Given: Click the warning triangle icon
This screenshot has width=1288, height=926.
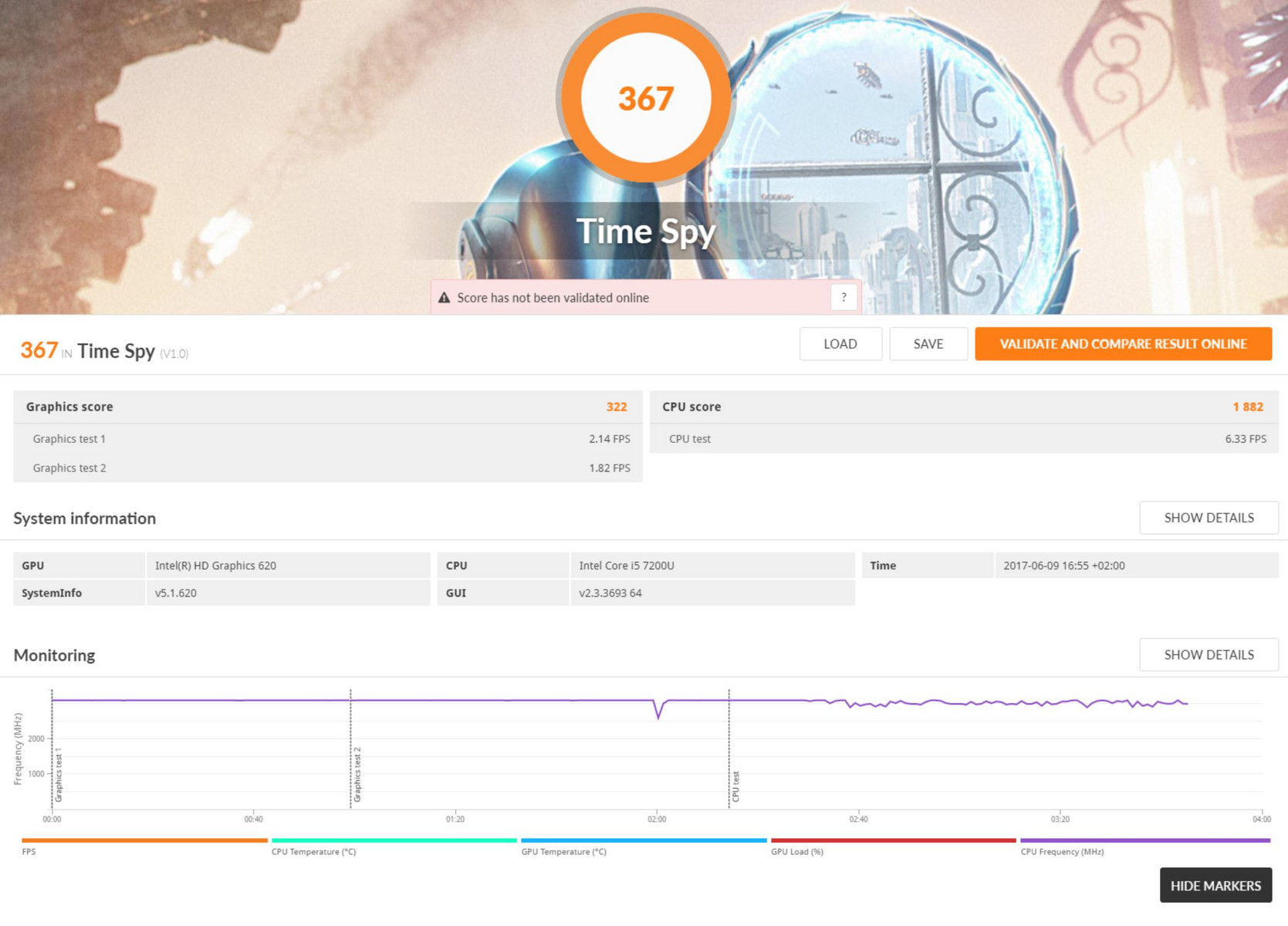Looking at the screenshot, I should coord(444,298).
